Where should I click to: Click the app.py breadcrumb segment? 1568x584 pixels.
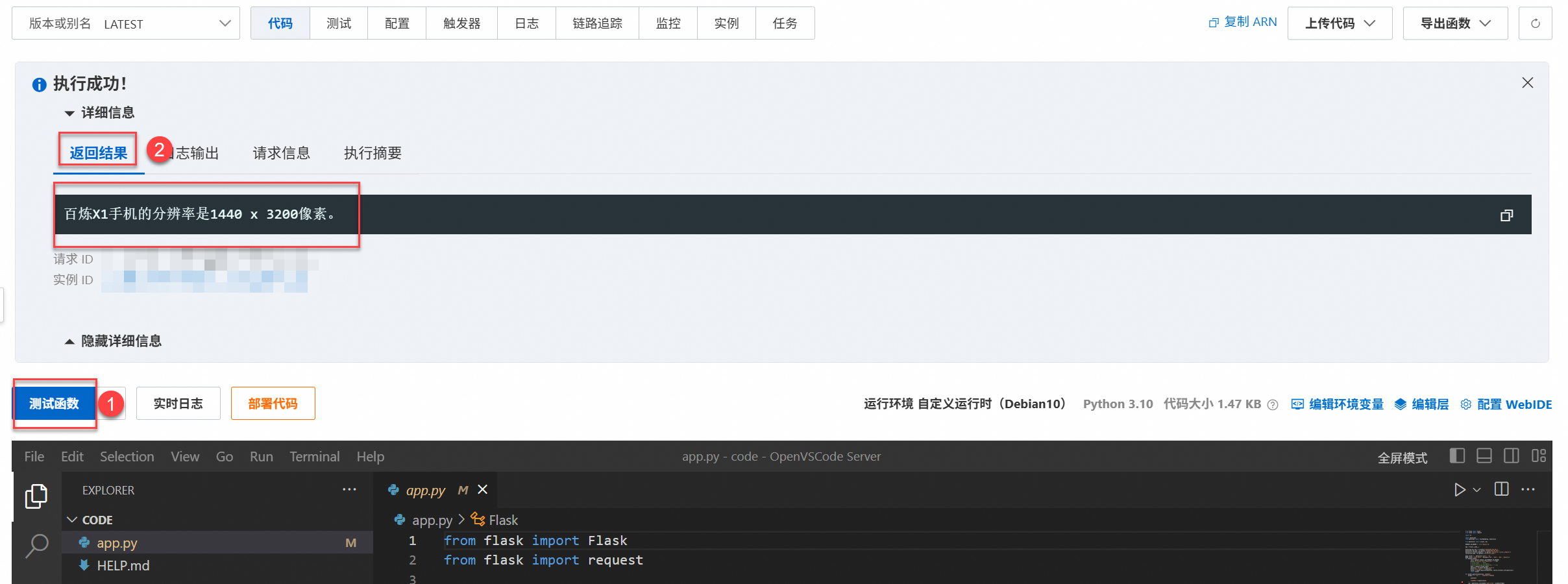coord(432,520)
